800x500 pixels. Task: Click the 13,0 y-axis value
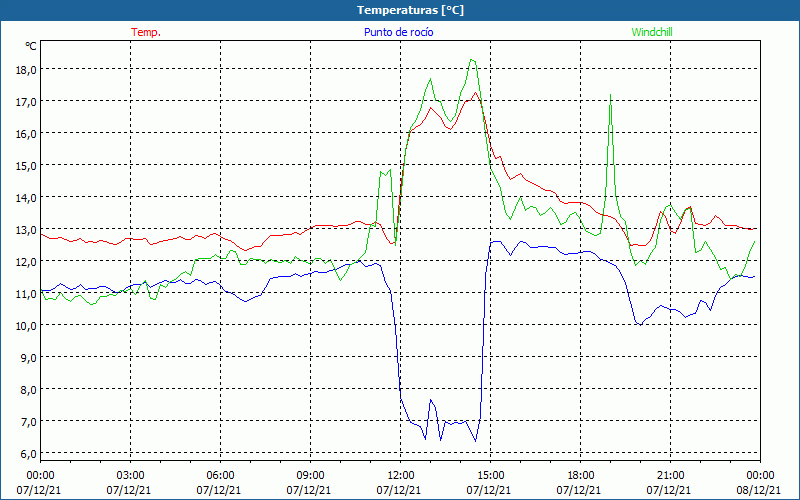coord(26,230)
